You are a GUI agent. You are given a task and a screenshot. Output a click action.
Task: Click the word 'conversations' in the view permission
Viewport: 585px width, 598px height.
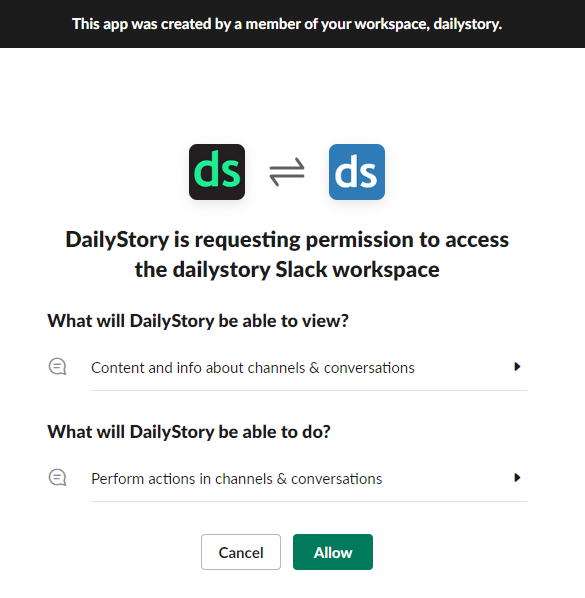click(x=369, y=368)
